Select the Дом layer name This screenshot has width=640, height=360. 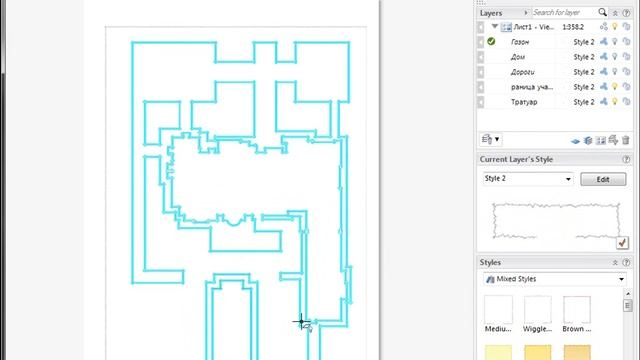tap(518, 57)
